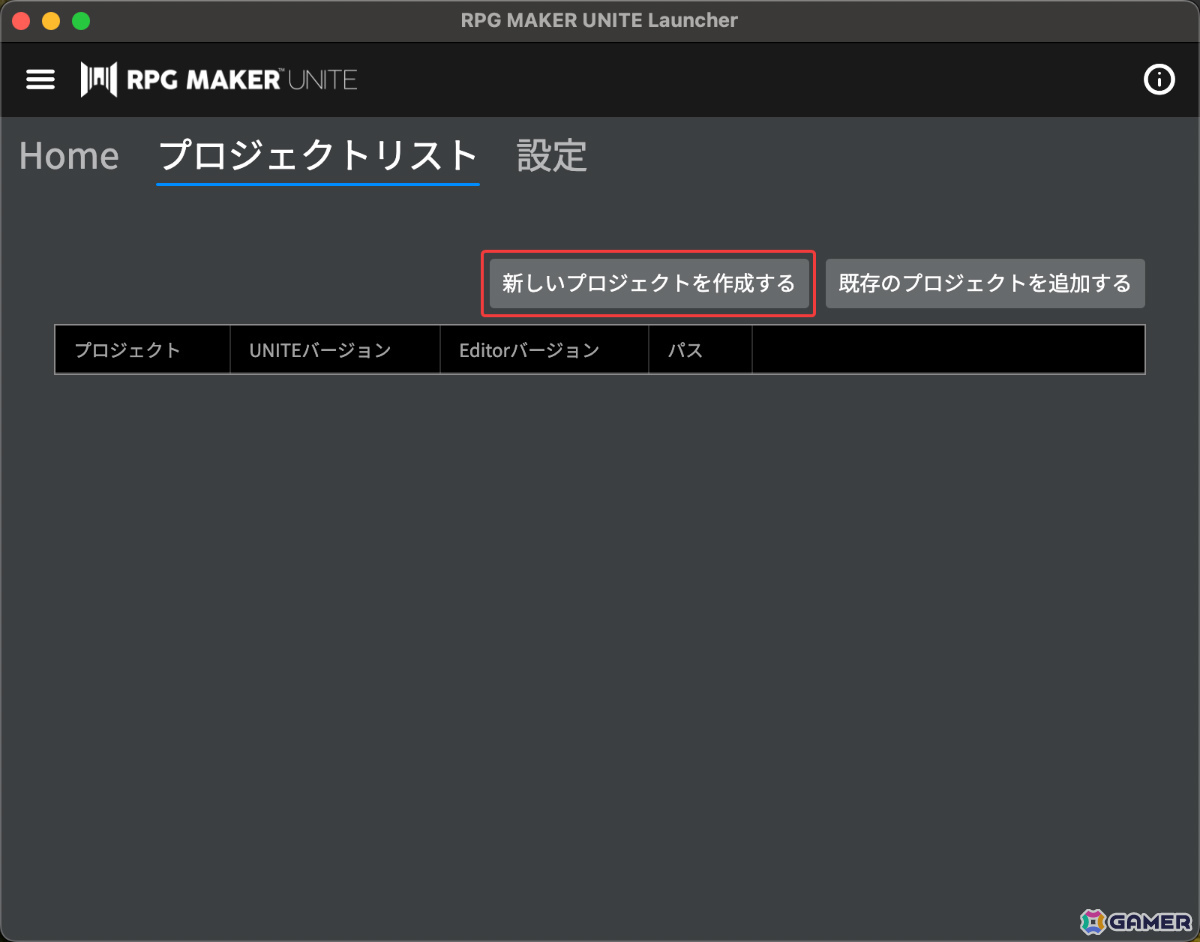Minimize the window using the yellow button
Image resolution: width=1200 pixels, height=942 pixels.
point(51,20)
